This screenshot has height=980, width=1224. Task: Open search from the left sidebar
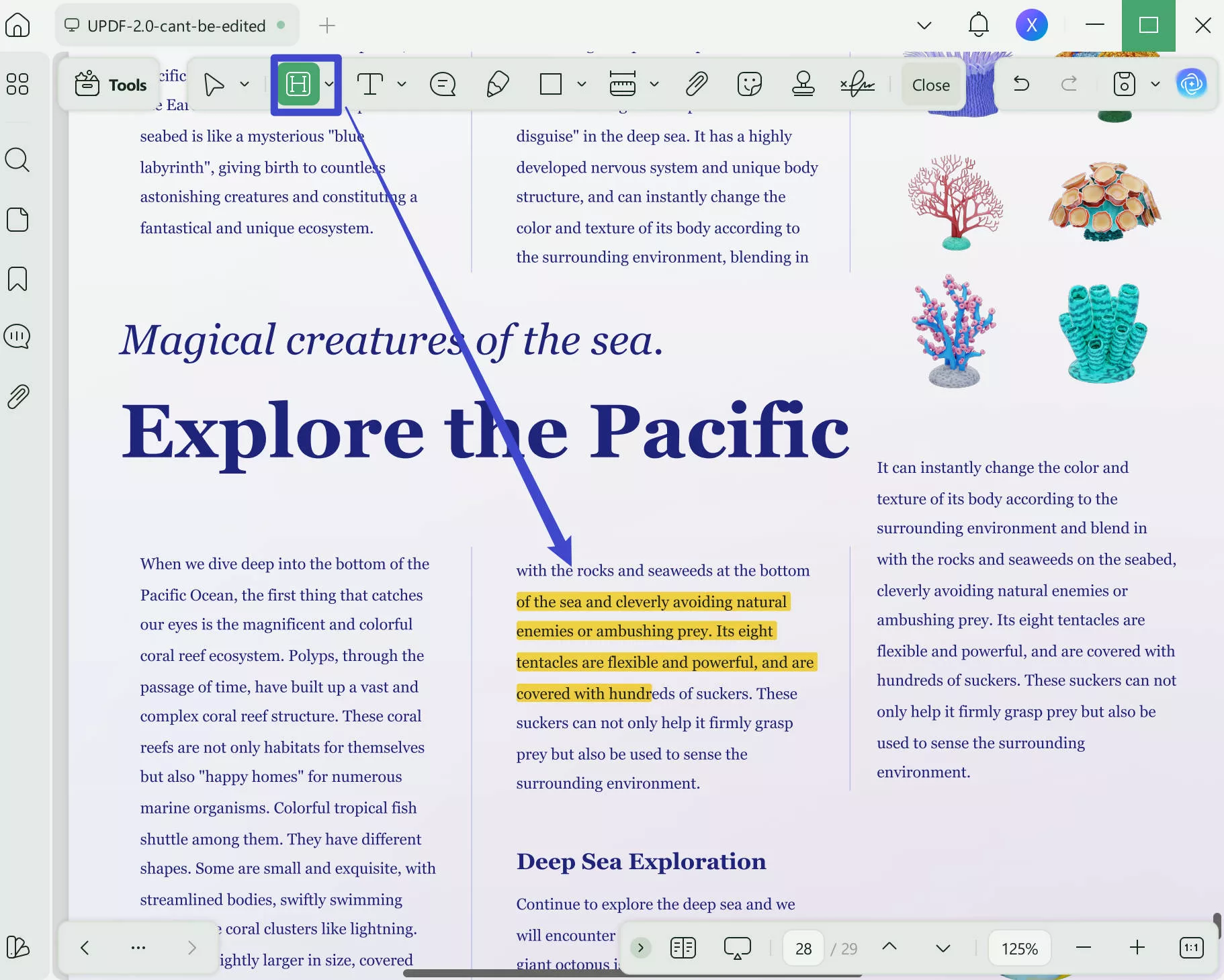(17, 160)
